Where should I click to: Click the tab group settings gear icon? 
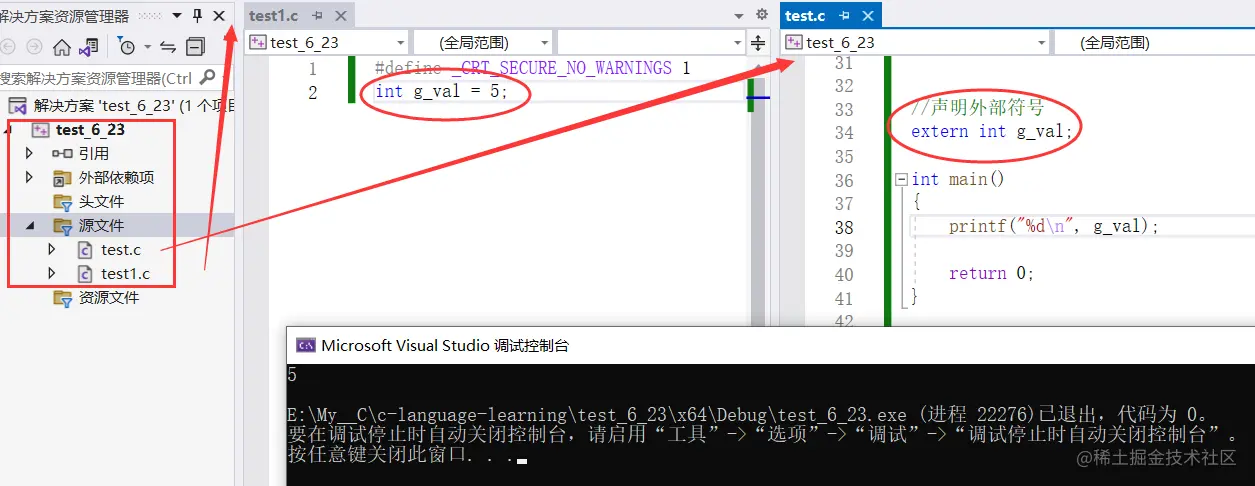click(x=762, y=15)
